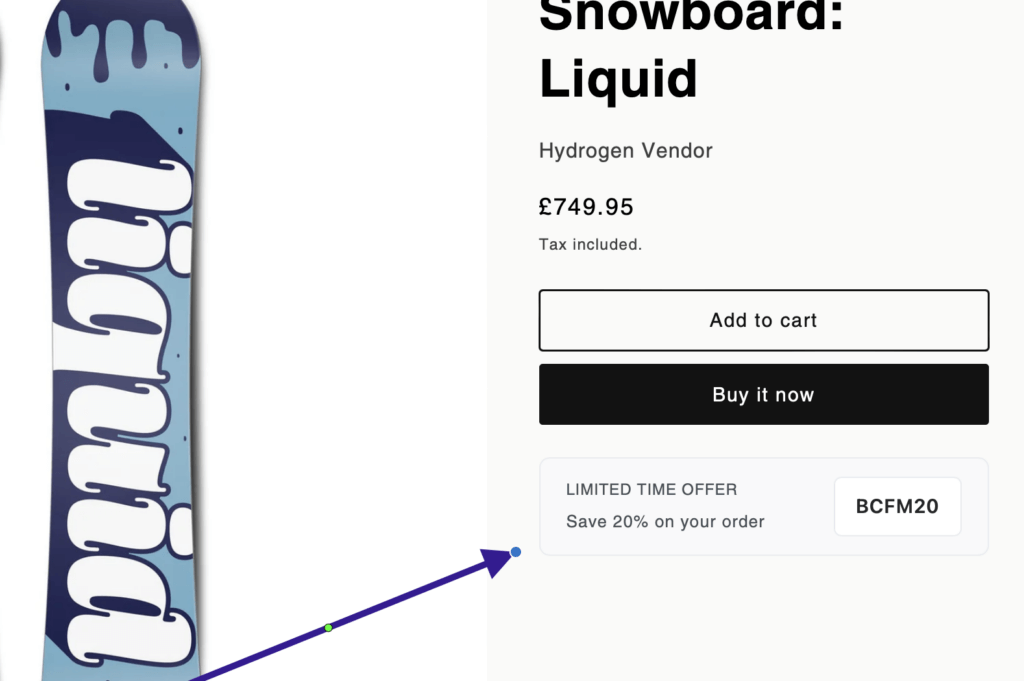This screenshot has height=681, width=1024.
Task: Click the word Liquid in product title
Action: point(617,78)
